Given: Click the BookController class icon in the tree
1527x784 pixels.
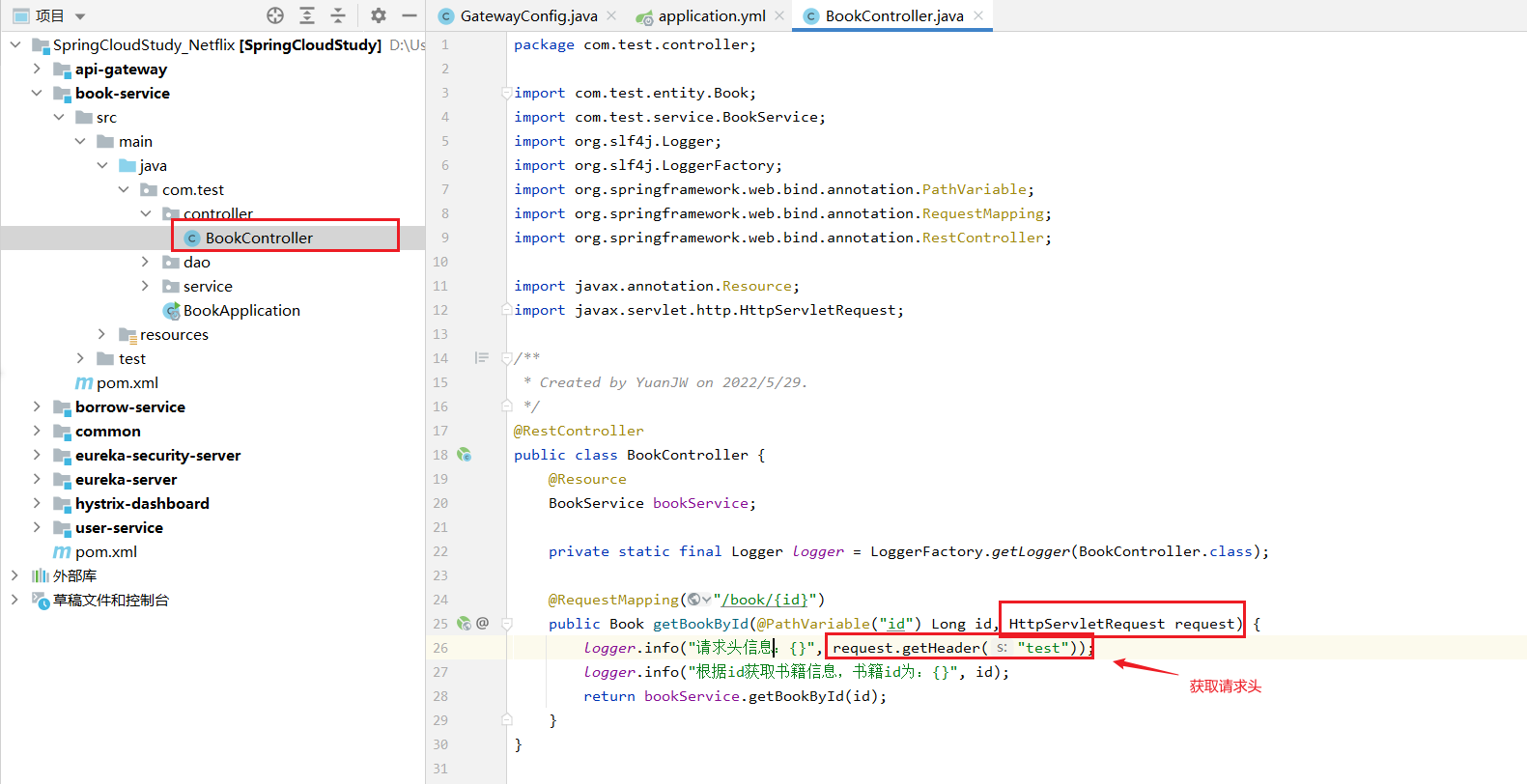Looking at the screenshot, I should tap(192, 238).
